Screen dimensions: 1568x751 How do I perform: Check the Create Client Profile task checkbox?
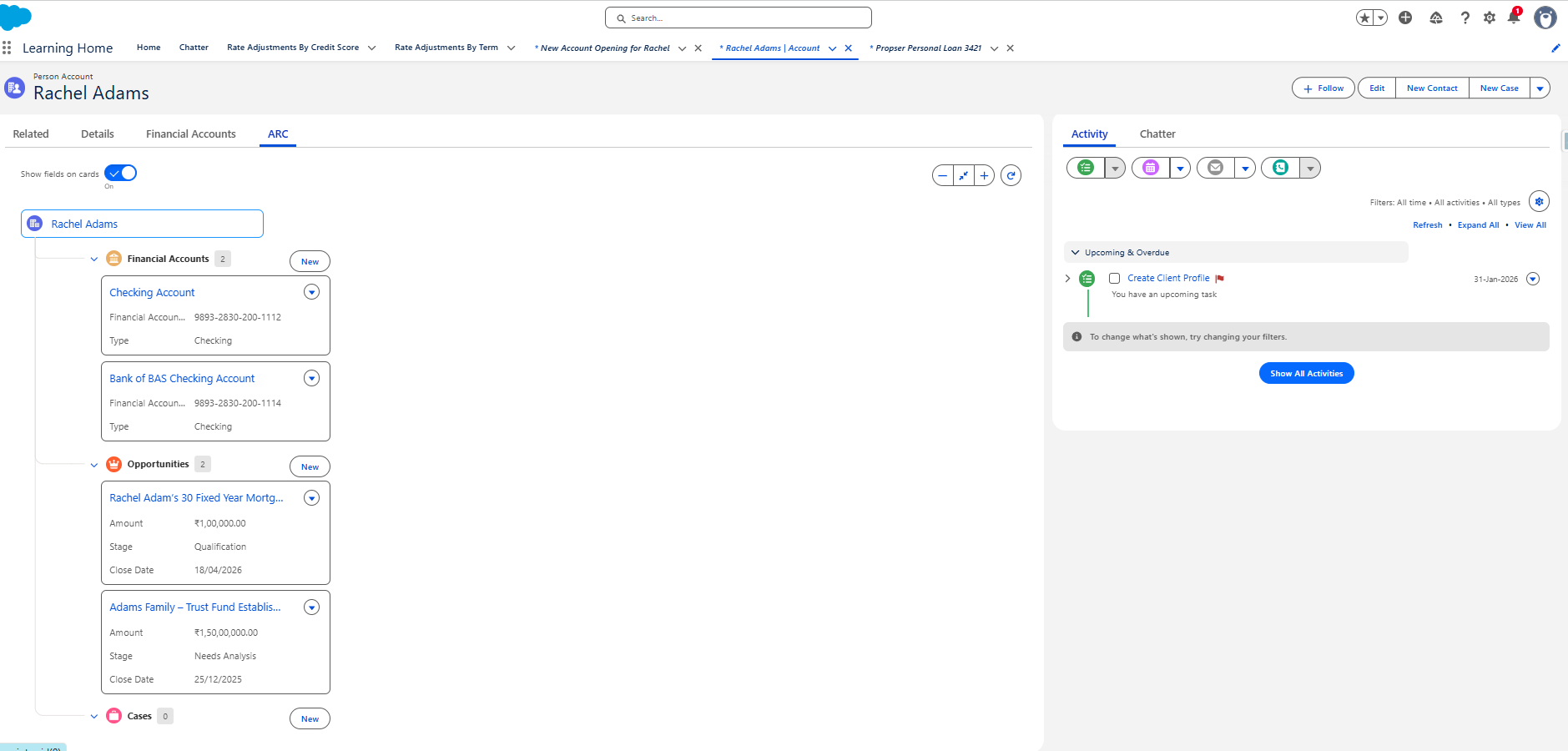(x=1114, y=278)
